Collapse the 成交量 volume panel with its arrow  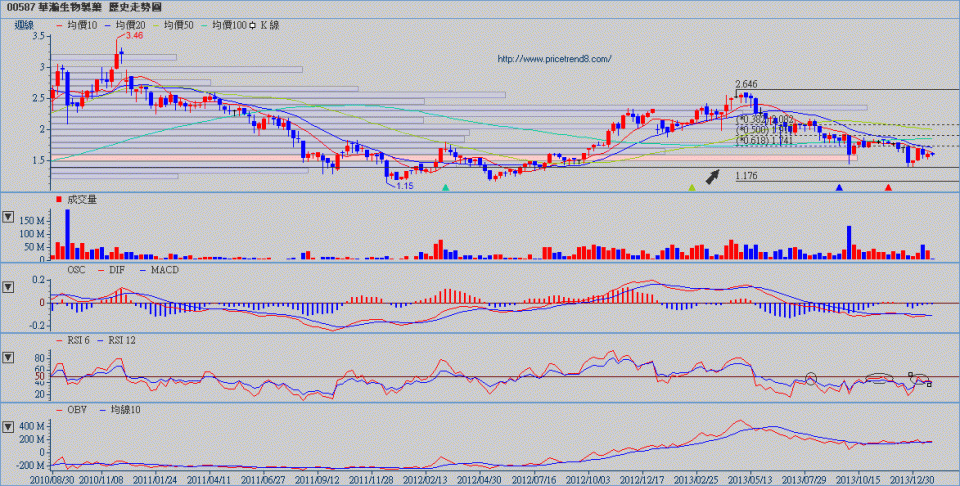click(x=9, y=217)
